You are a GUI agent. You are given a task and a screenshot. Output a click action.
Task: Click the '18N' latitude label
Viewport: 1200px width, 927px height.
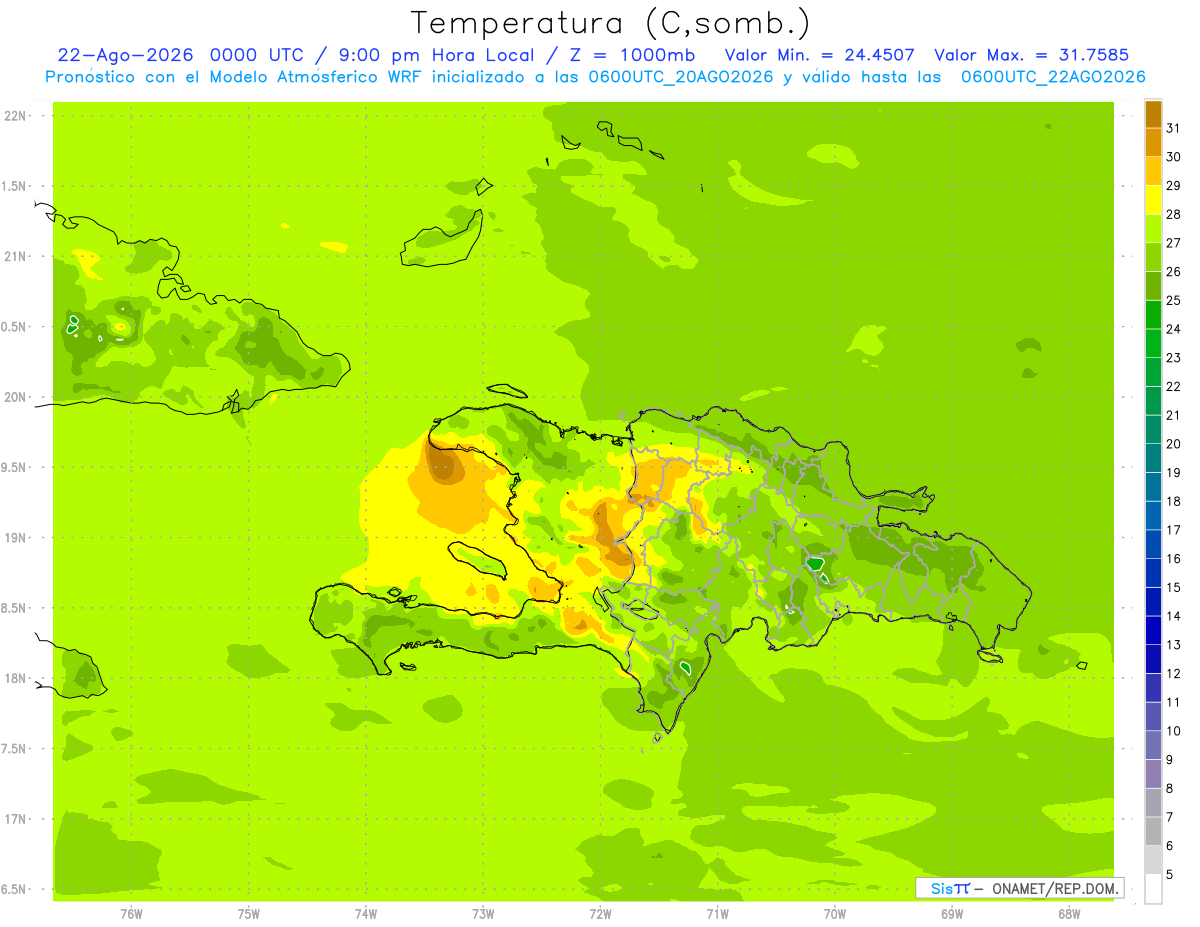[x=14, y=679]
